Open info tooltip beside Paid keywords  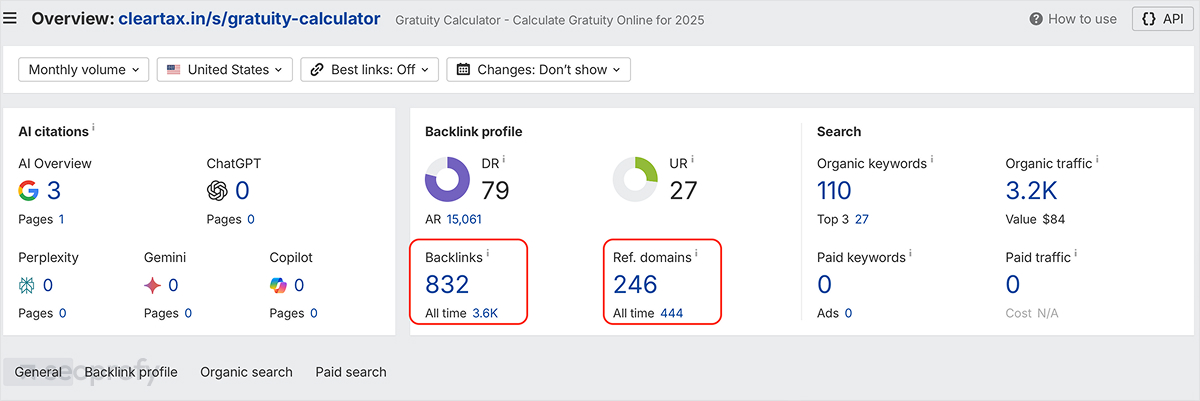pyautogui.click(x=911, y=254)
